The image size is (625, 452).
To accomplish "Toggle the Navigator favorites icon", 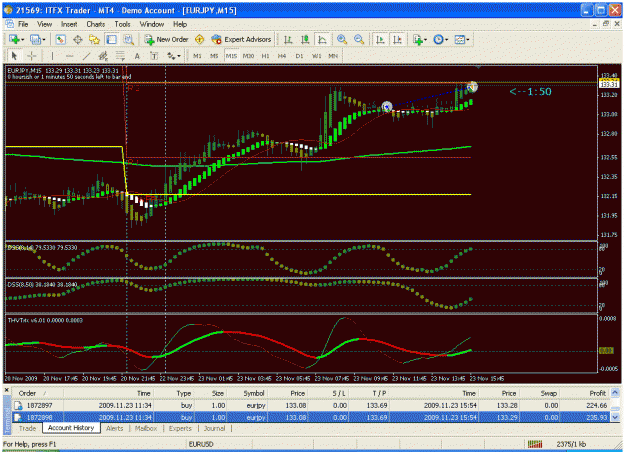I will tap(94, 39).
